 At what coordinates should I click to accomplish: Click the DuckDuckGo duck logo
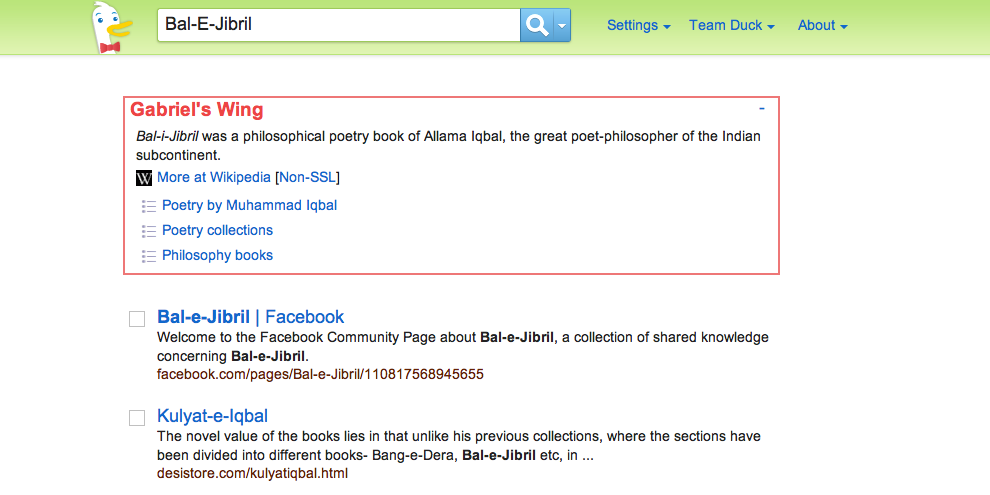click(x=111, y=28)
